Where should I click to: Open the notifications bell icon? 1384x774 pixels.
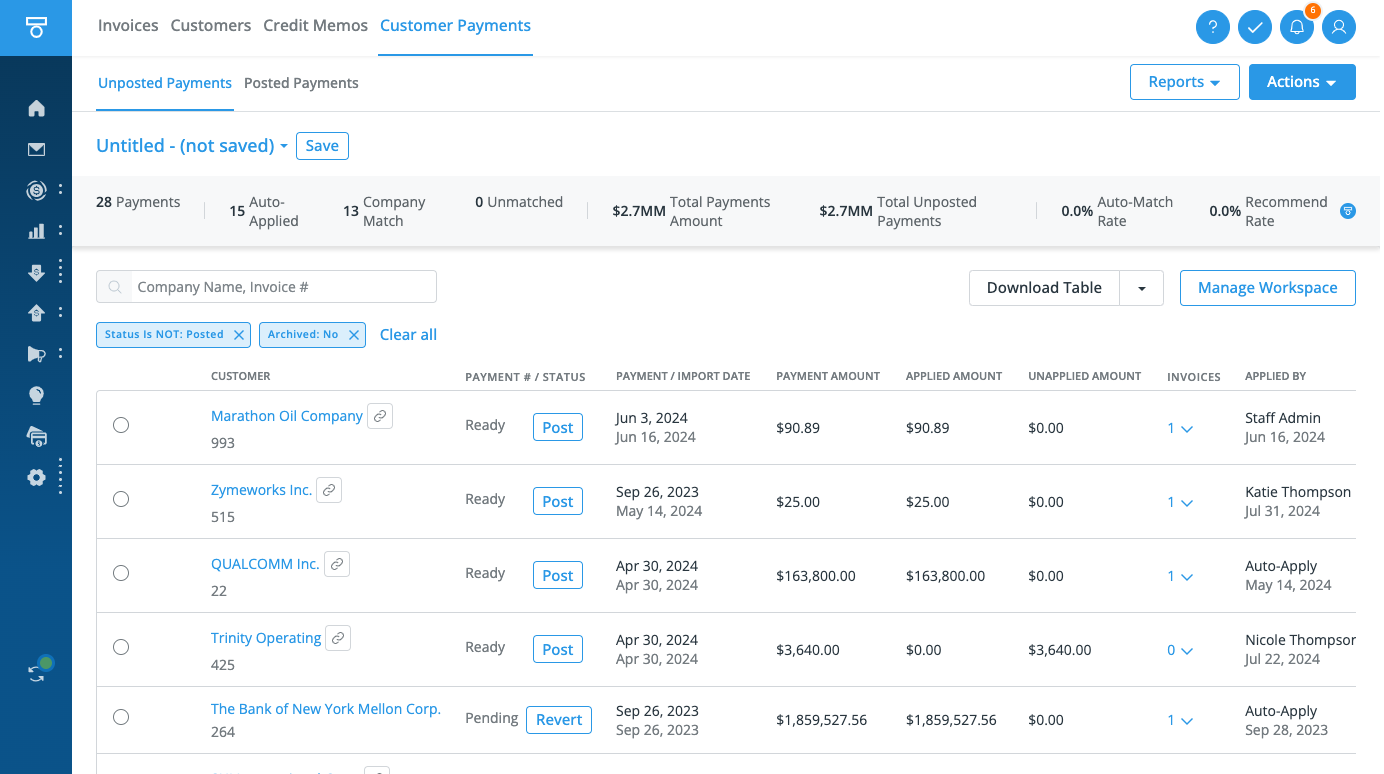pyautogui.click(x=1297, y=27)
